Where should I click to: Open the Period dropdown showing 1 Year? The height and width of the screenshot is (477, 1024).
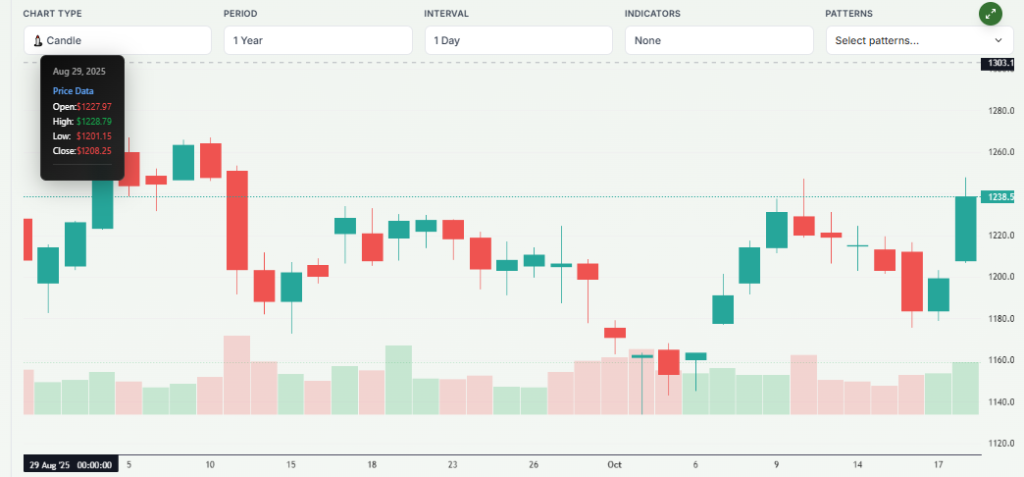[x=318, y=41]
